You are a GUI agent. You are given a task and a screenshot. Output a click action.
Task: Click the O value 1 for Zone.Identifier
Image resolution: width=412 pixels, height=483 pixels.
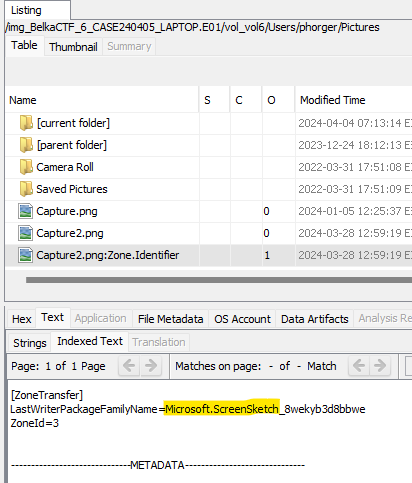click(267, 255)
